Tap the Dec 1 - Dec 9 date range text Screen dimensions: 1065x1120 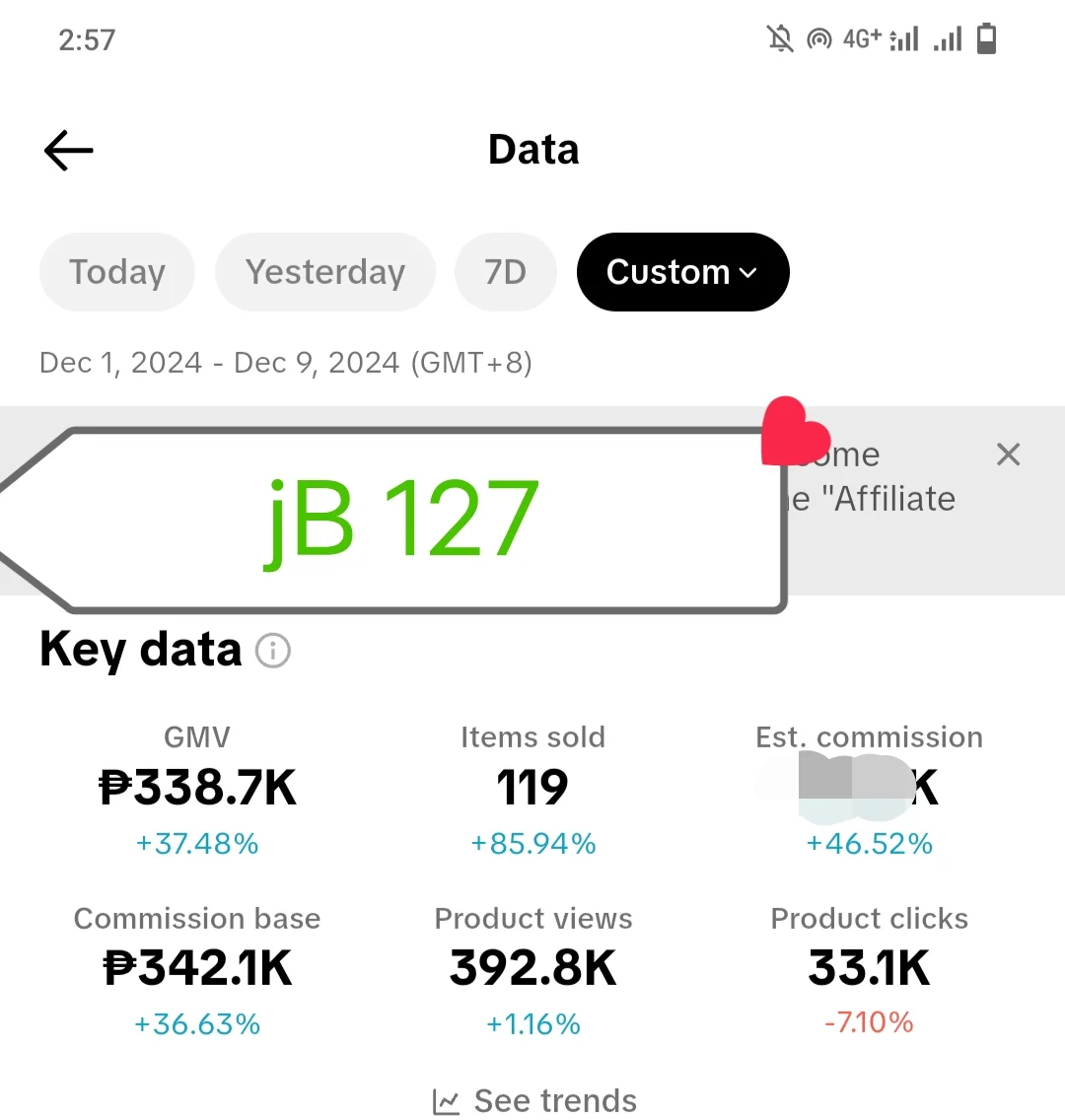click(286, 363)
